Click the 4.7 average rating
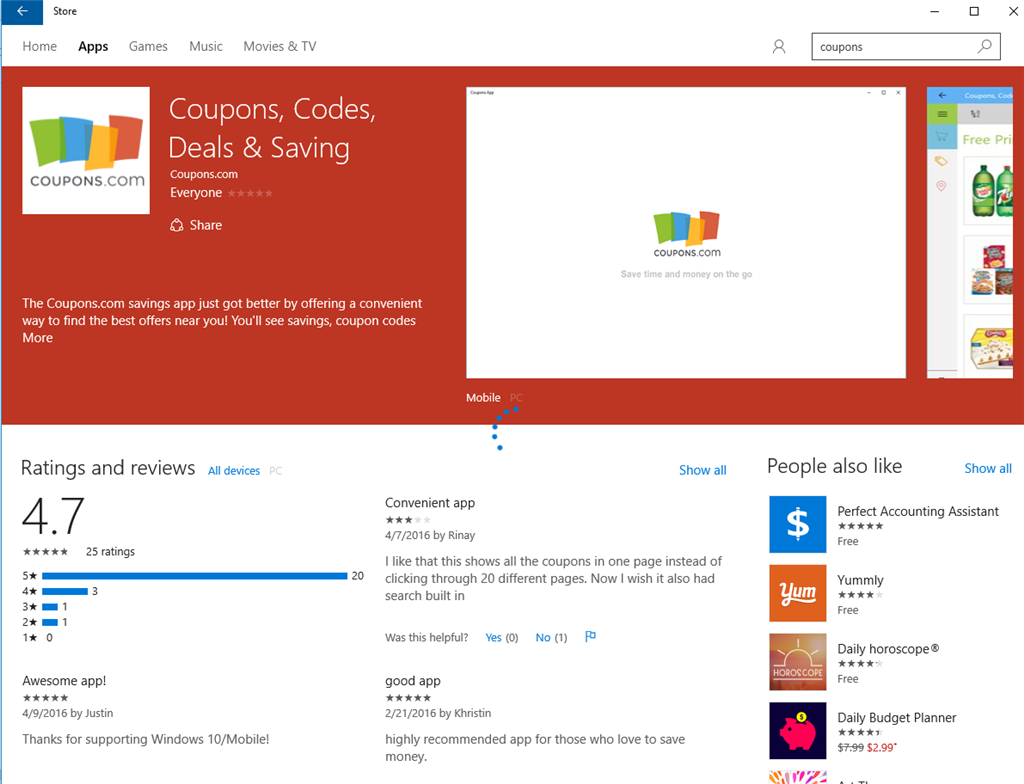Image resolution: width=1024 pixels, height=784 pixels. coord(53,515)
